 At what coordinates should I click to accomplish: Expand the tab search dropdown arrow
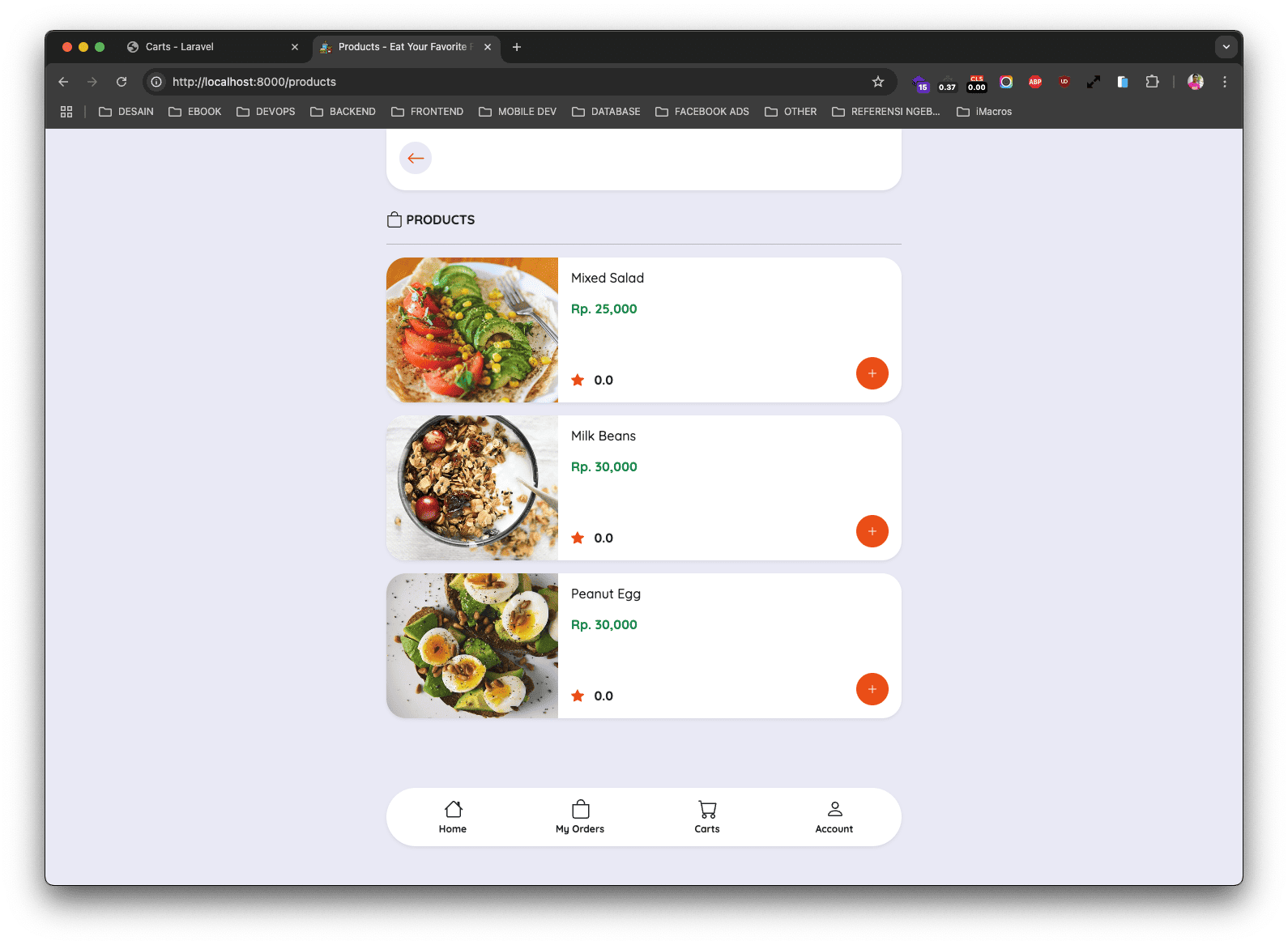point(1226,47)
